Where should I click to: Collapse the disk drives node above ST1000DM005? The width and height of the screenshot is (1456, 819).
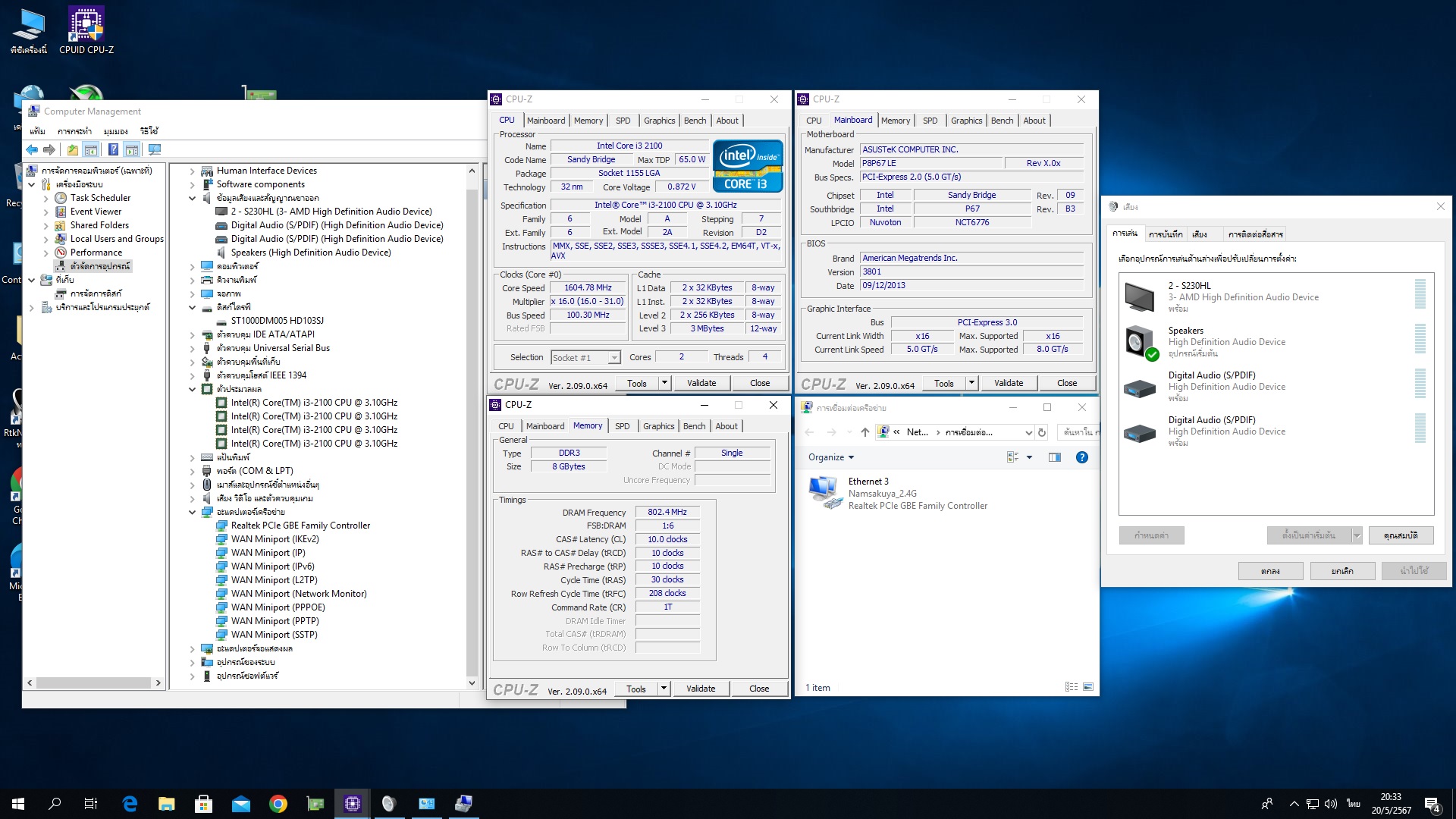point(192,307)
